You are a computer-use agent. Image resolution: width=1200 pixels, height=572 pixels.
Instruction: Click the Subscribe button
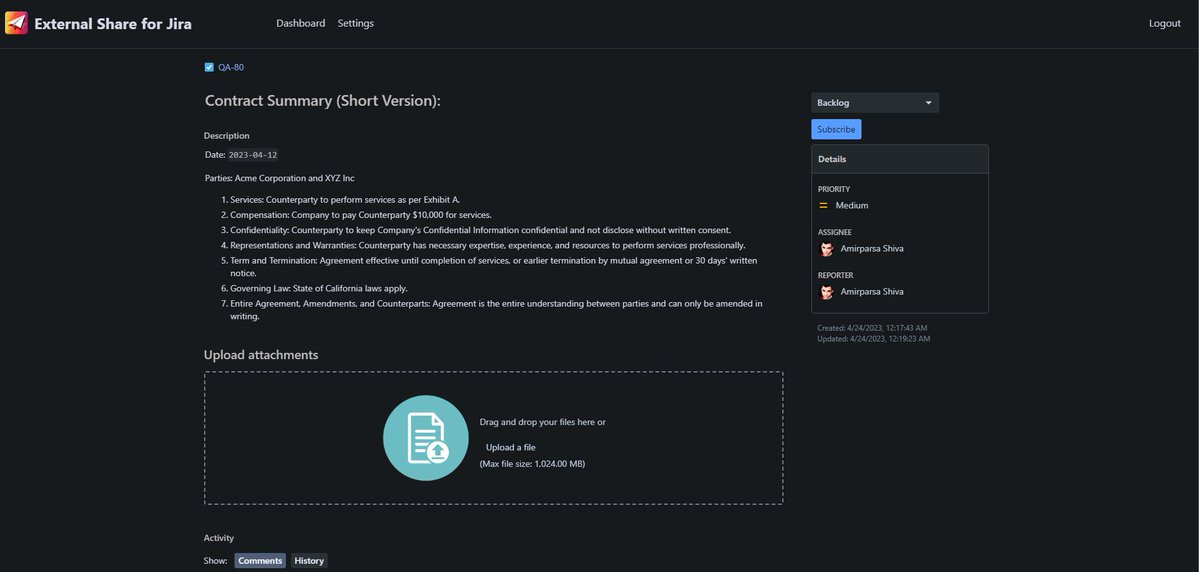tap(836, 129)
